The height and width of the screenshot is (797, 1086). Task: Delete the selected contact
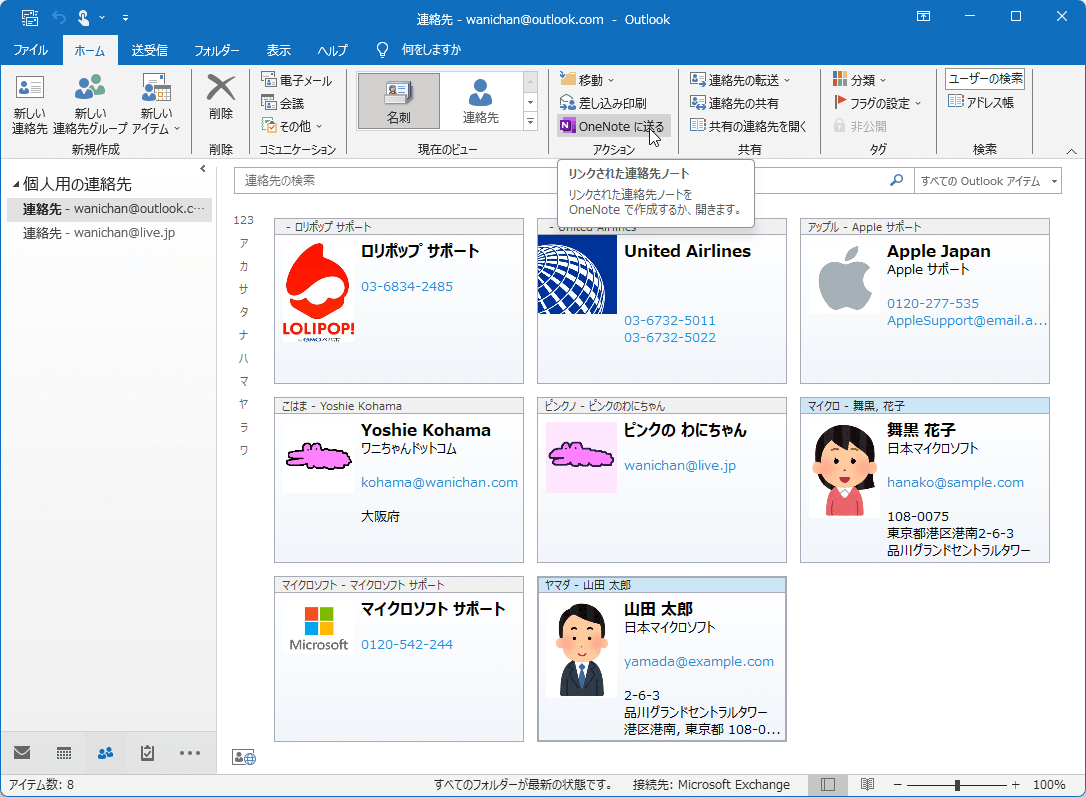coord(220,100)
